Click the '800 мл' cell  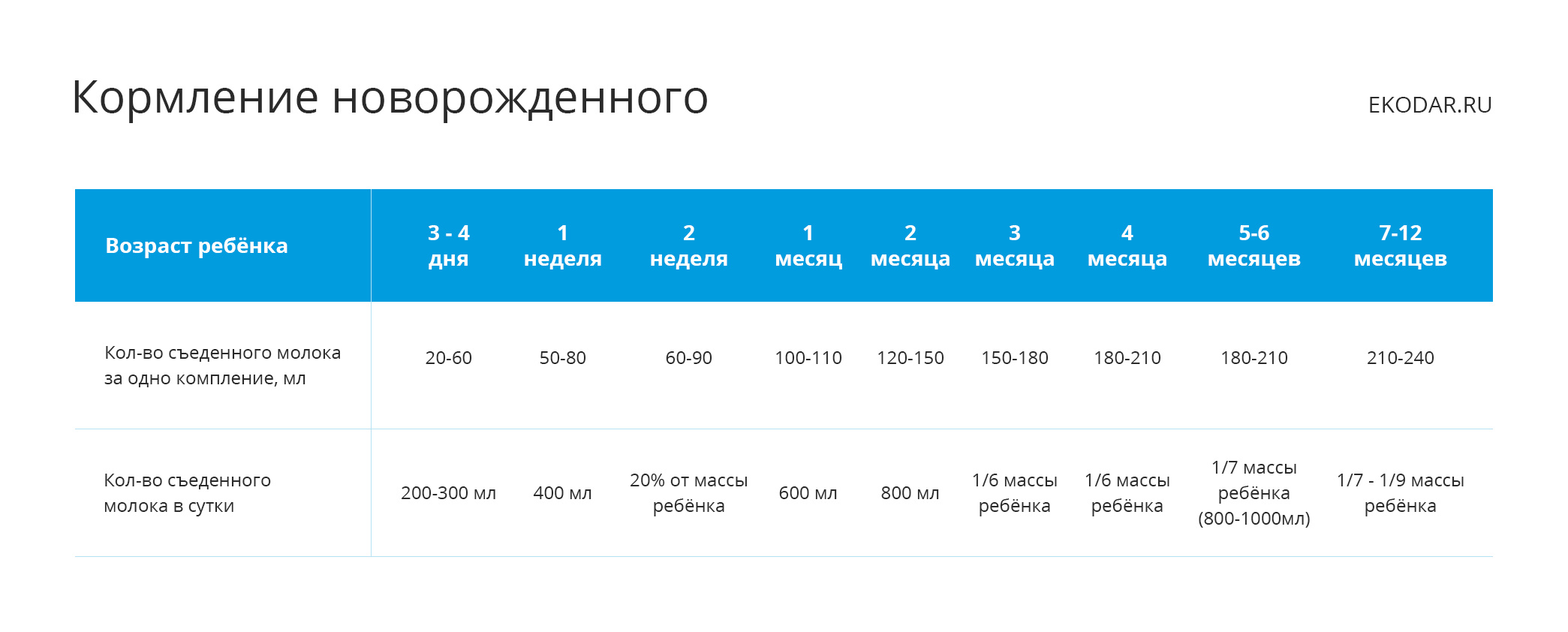click(x=910, y=493)
